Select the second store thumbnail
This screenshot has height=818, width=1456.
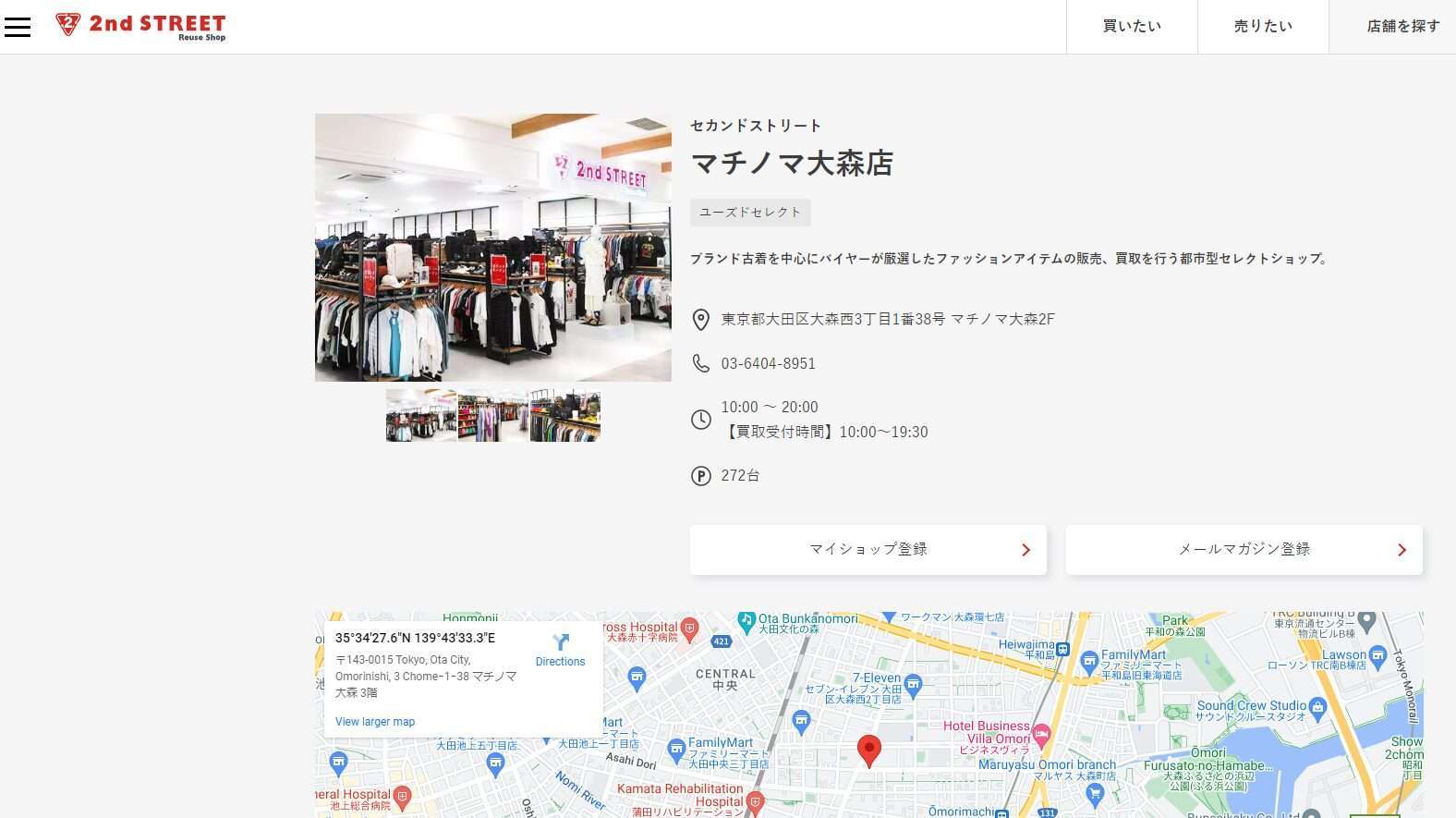pos(493,416)
